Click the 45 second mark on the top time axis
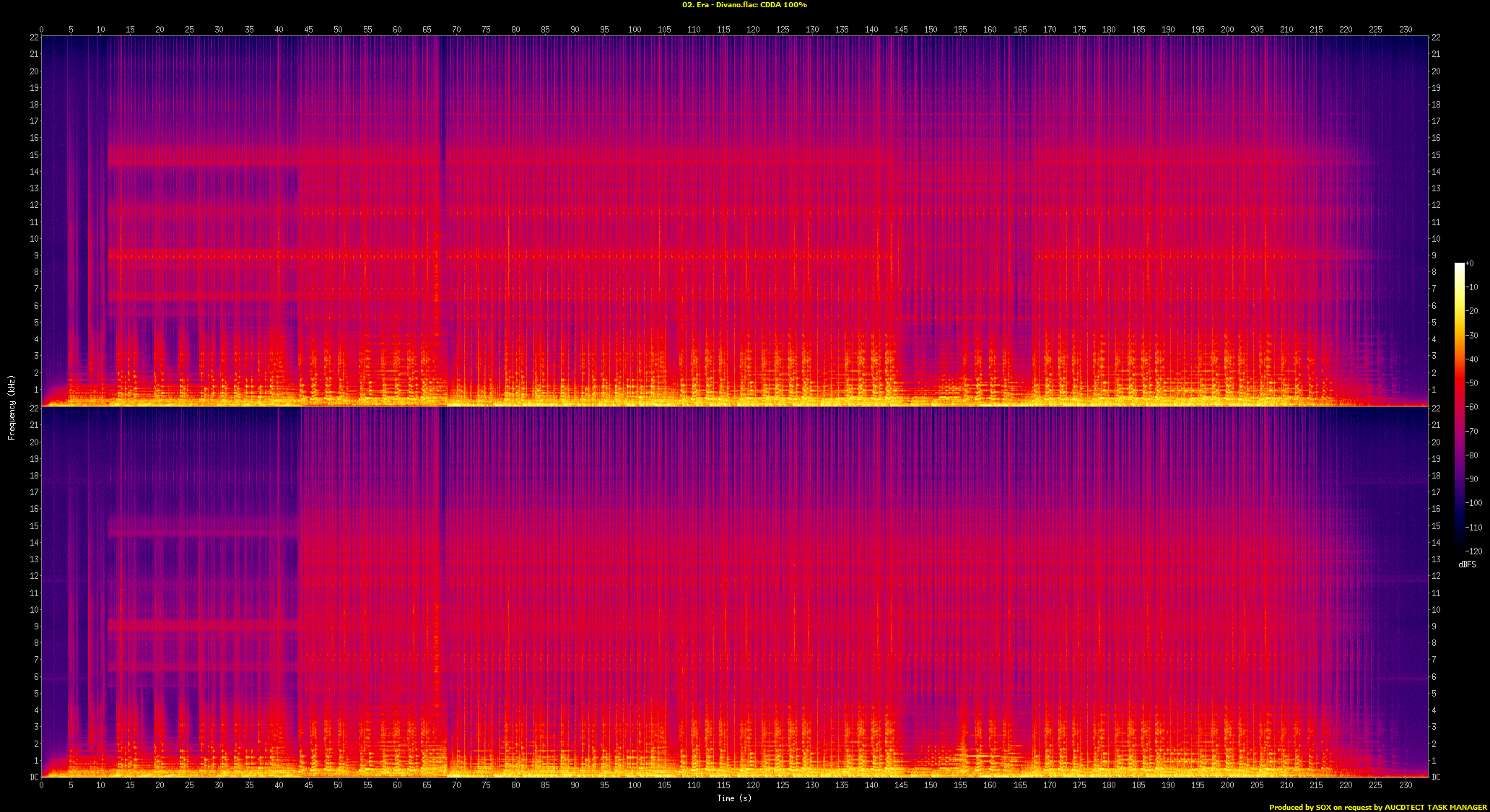The image size is (1490, 812). [308, 30]
